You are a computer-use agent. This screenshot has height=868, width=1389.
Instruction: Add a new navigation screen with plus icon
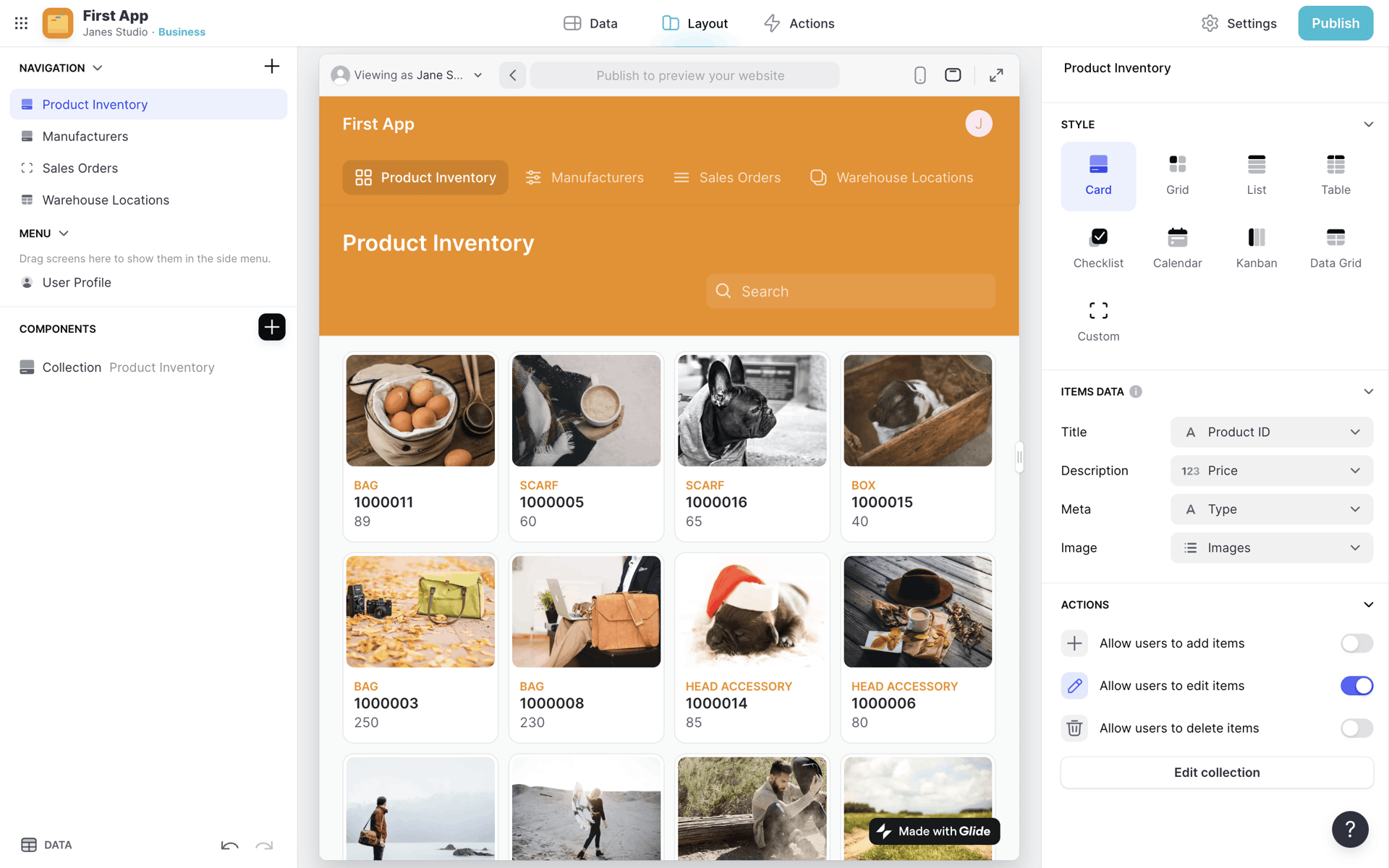tap(271, 67)
